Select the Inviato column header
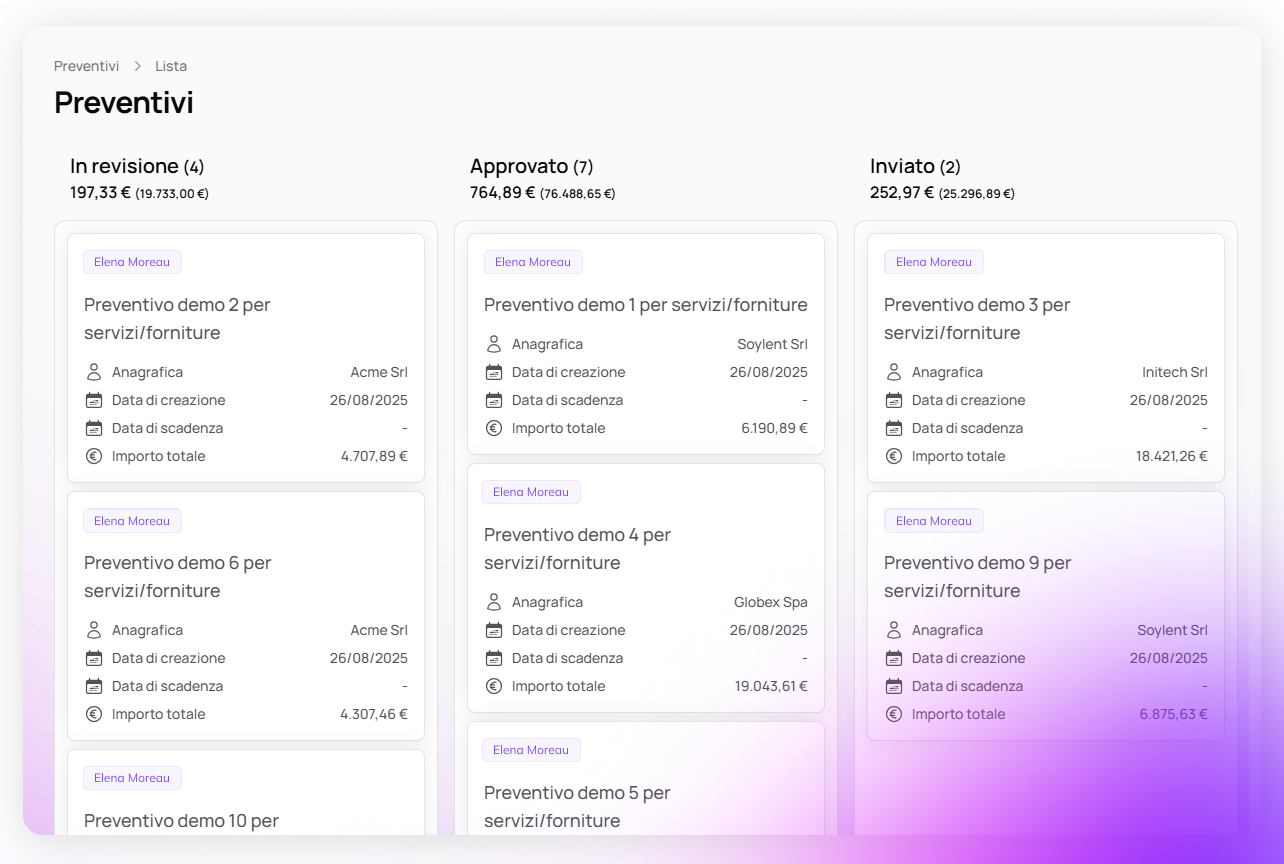The height and width of the screenshot is (864, 1284). click(x=902, y=166)
